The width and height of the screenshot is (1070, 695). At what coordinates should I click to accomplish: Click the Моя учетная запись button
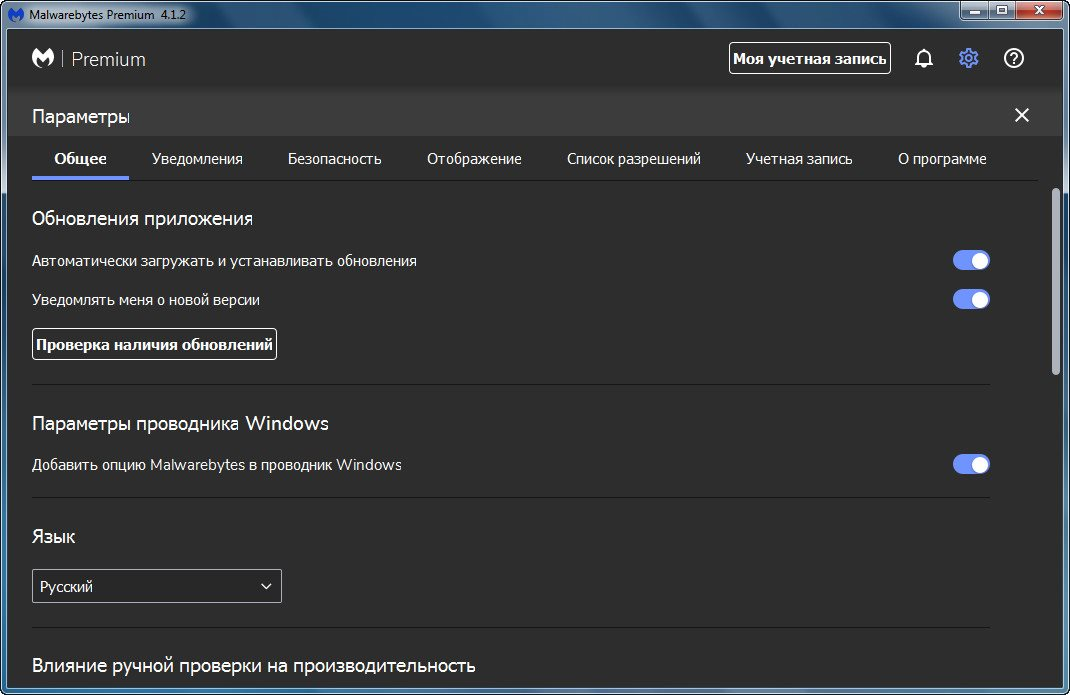809,58
